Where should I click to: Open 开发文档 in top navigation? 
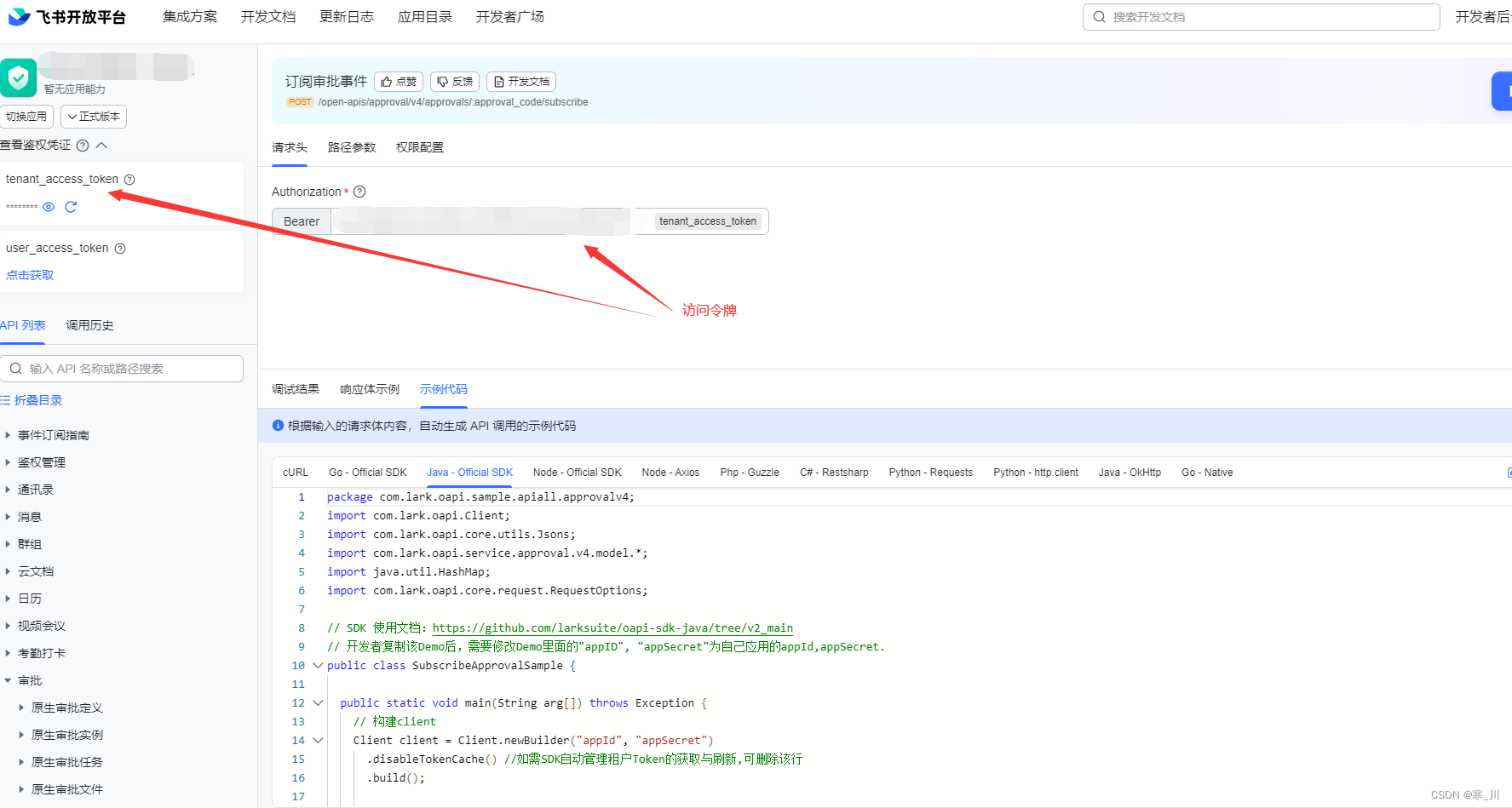pyautogui.click(x=268, y=17)
